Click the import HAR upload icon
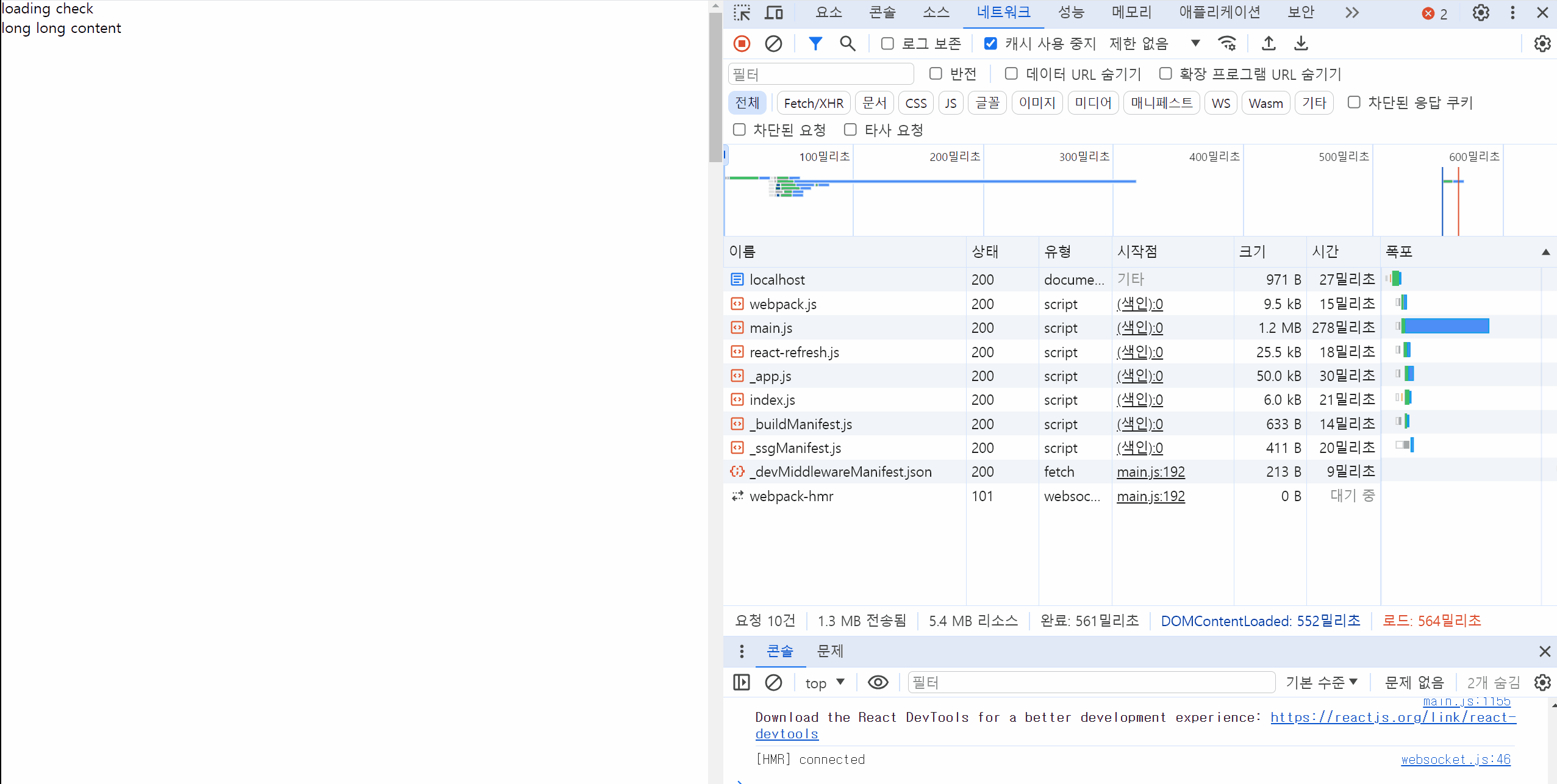The height and width of the screenshot is (784, 1557). point(1269,43)
